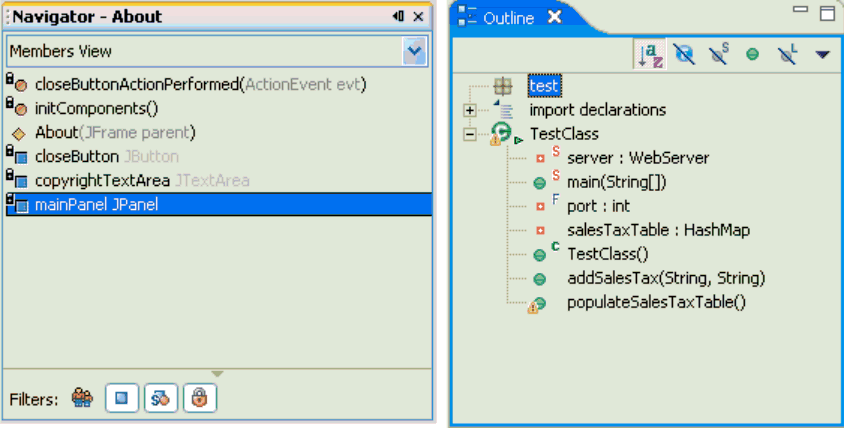
Task: Select mainPanel JPanel in Navigator
Action: tap(96, 205)
